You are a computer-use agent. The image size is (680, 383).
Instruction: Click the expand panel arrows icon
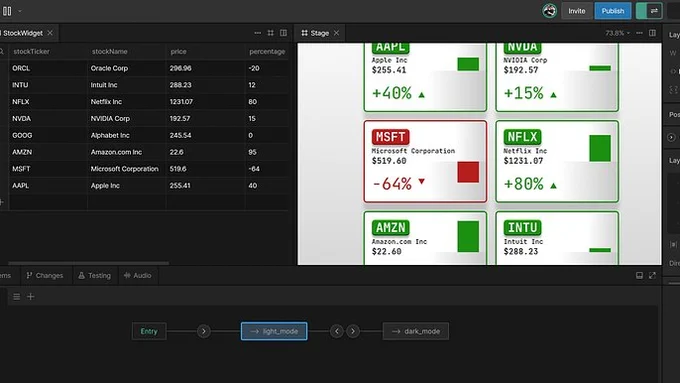pyautogui.click(x=653, y=275)
